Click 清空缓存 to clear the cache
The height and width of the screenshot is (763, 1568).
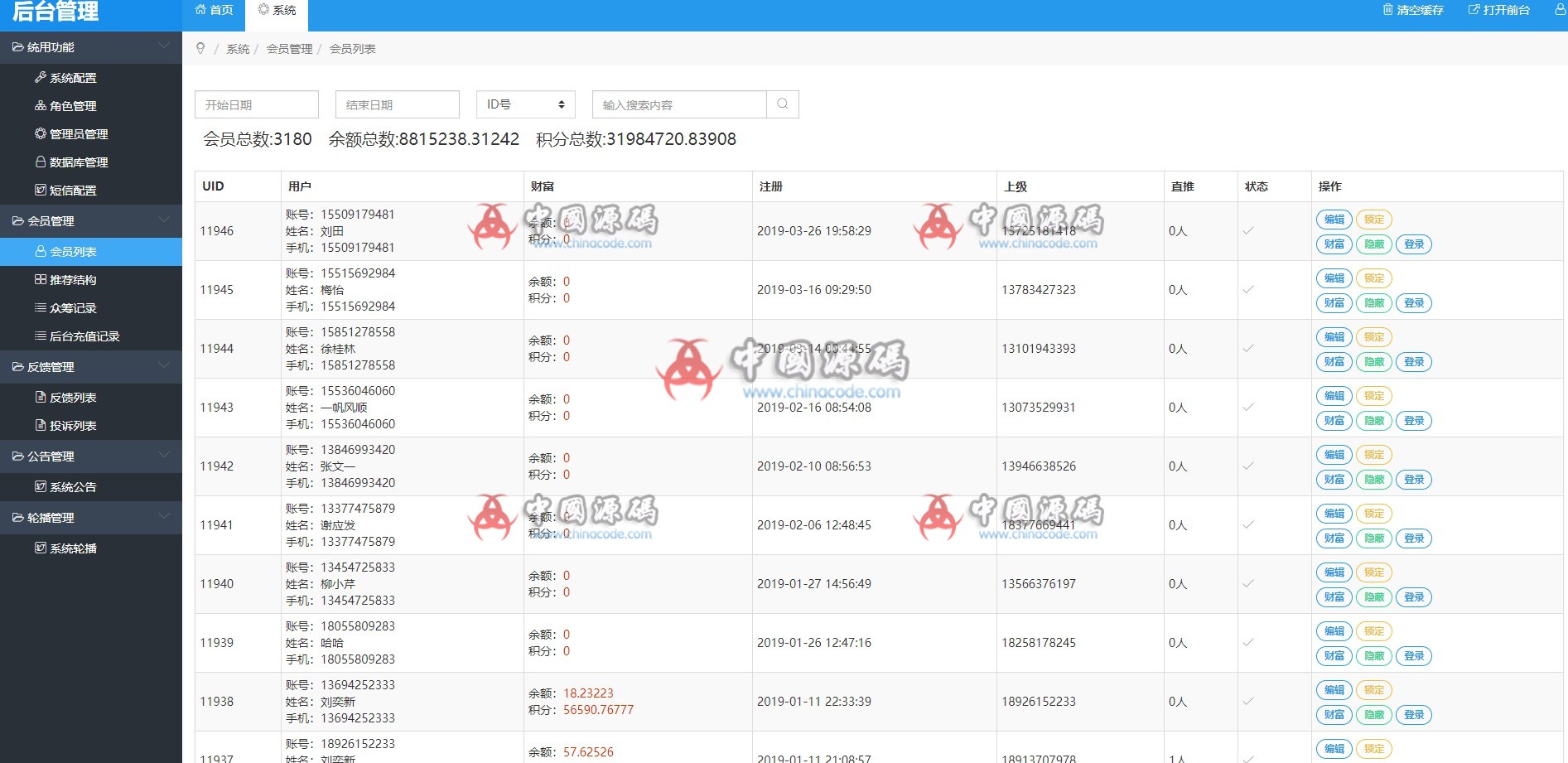(1412, 11)
